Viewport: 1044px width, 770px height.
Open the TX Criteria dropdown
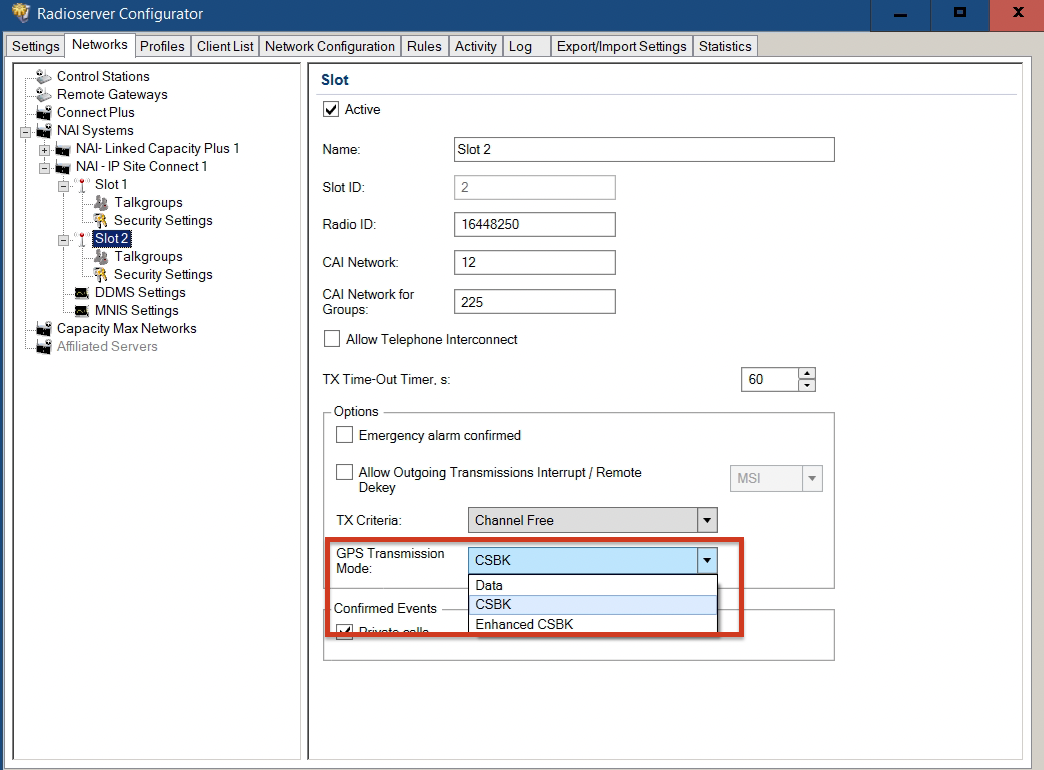coord(707,520)
